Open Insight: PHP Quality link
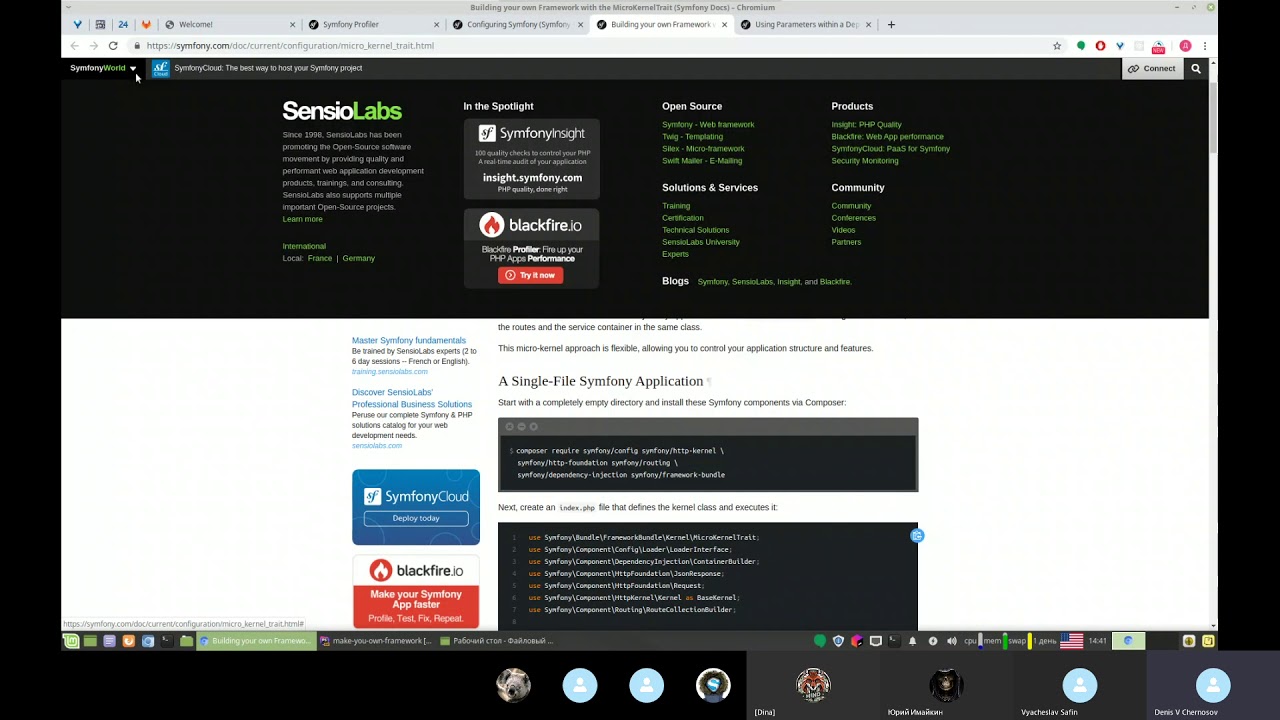This screenshot has height=720, width=1280. click(866, 124)
